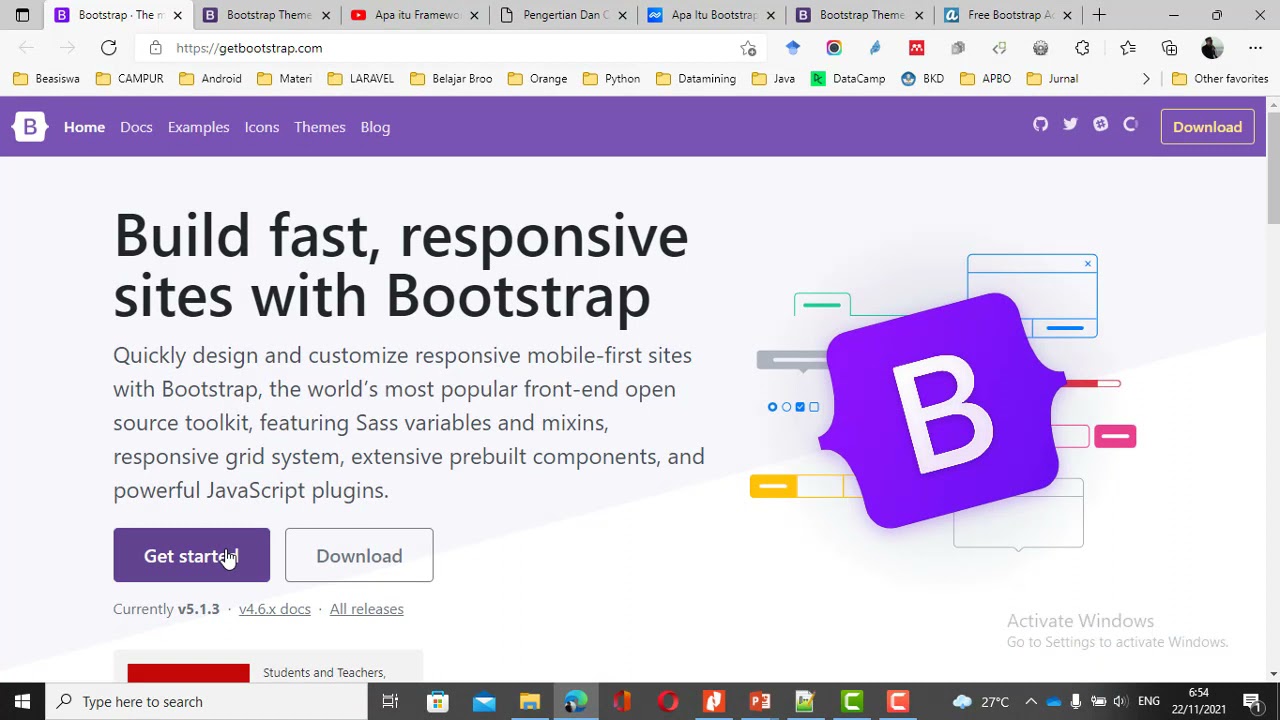Click the white Download button in hero
The width and height of the screenshot is (1280, 720).
point(359,555)
